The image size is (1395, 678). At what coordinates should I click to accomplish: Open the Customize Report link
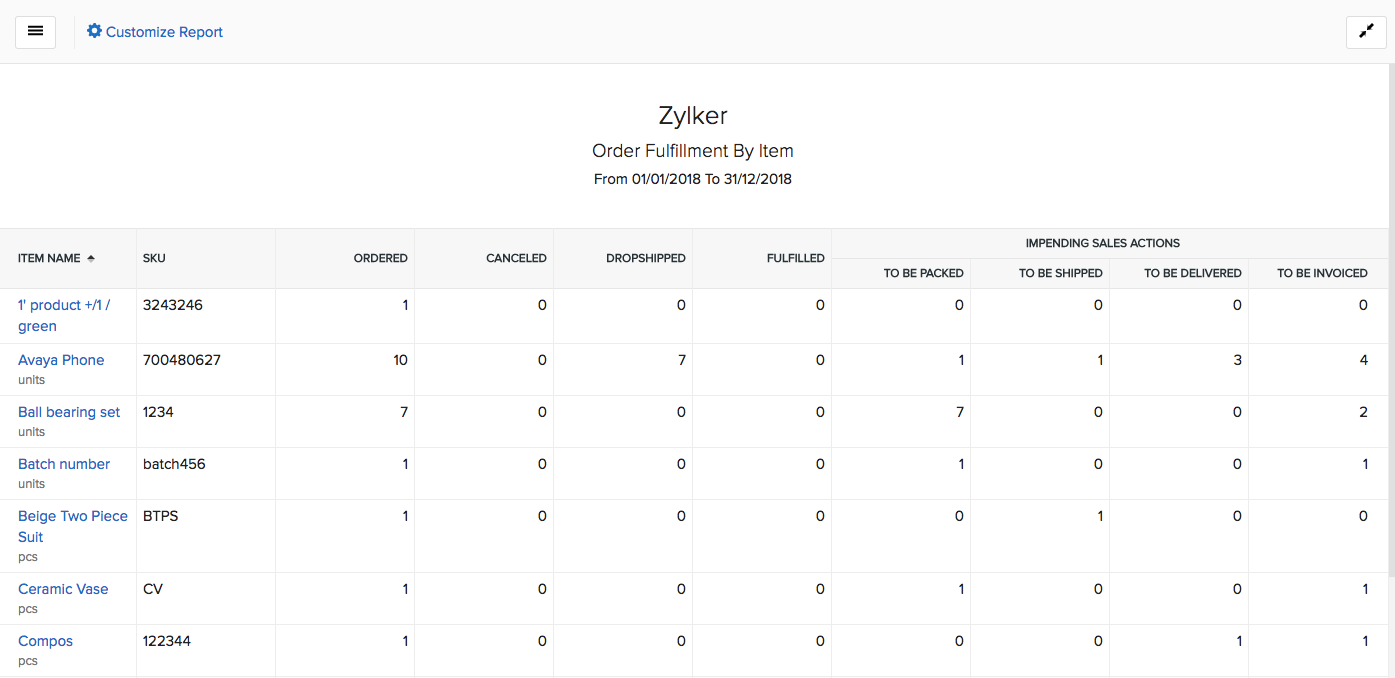(x=163, y=31)
